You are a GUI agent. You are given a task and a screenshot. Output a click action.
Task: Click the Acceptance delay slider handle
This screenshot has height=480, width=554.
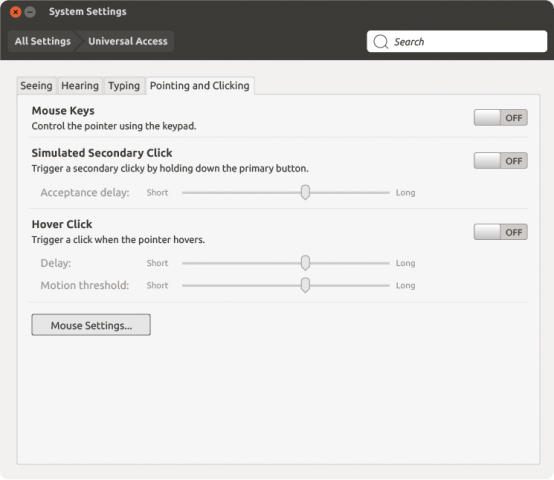coord(305,192)
